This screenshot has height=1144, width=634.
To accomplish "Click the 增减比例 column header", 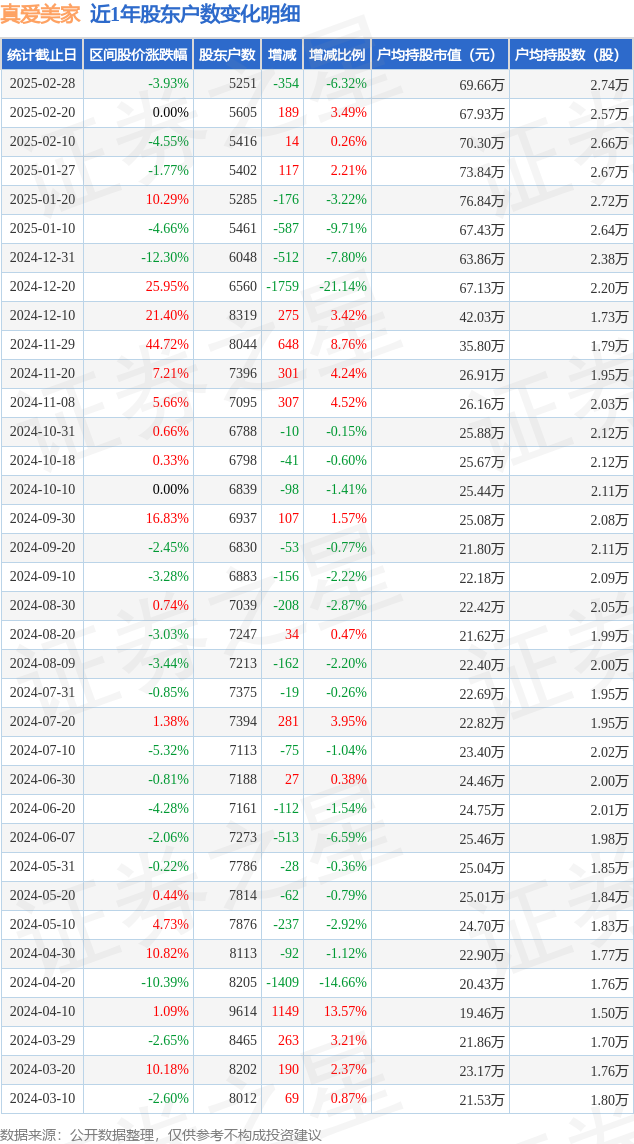I will pyautogui.click(x=337, y=55).
